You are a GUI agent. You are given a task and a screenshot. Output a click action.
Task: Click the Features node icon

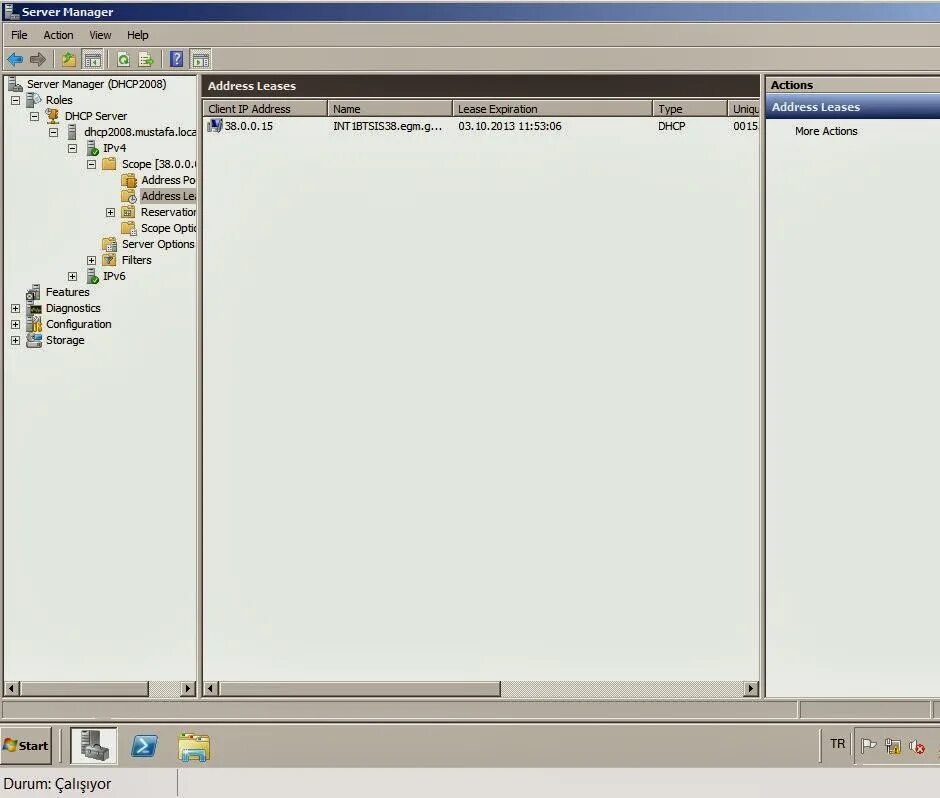point(34,292)
